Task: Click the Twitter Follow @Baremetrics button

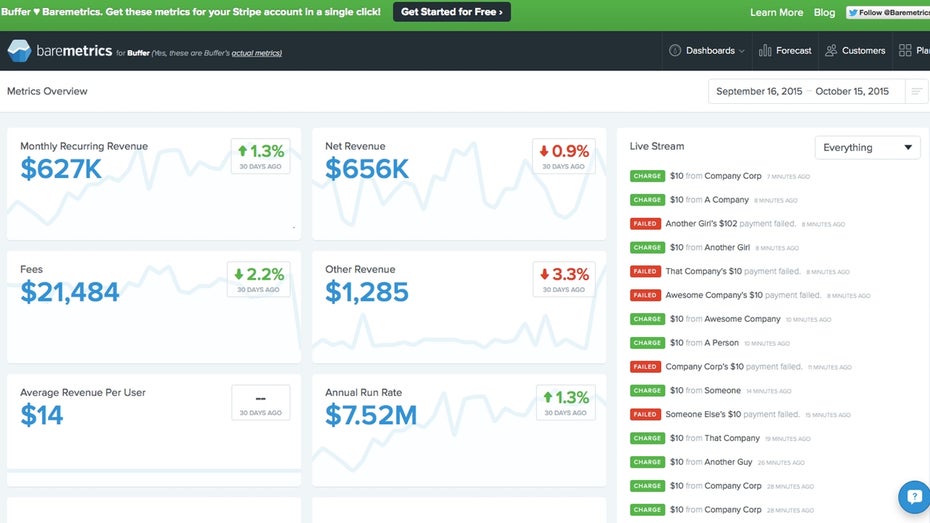Action: point(888,12)
